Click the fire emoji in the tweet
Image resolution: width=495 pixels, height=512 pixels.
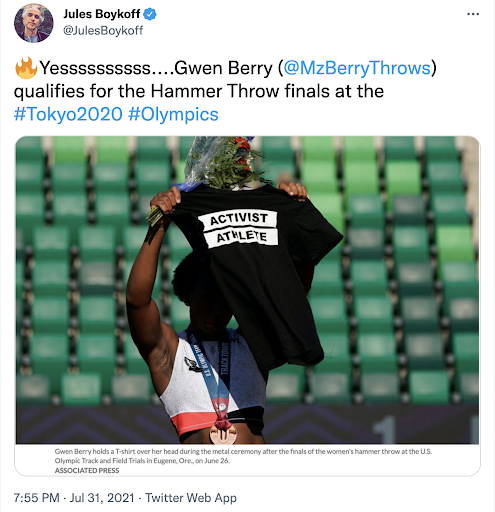pyautogui.click(x=26, y=68)
